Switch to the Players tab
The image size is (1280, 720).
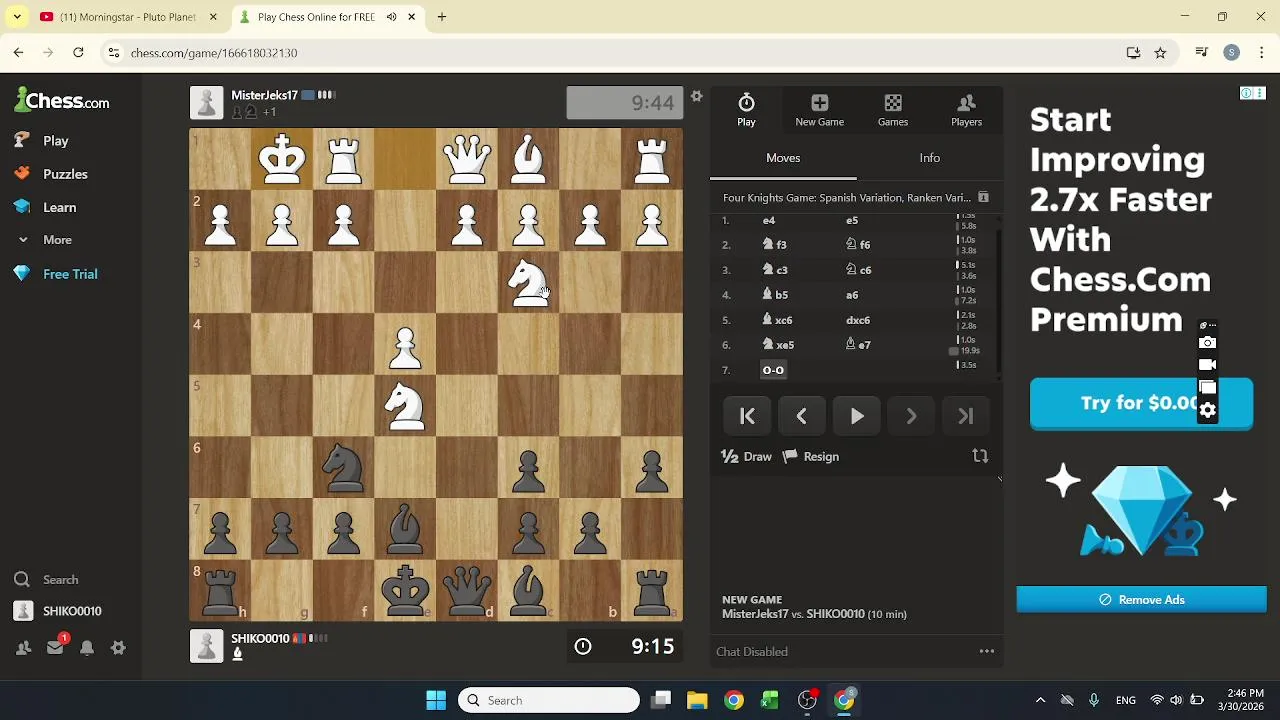pos(966,110)
